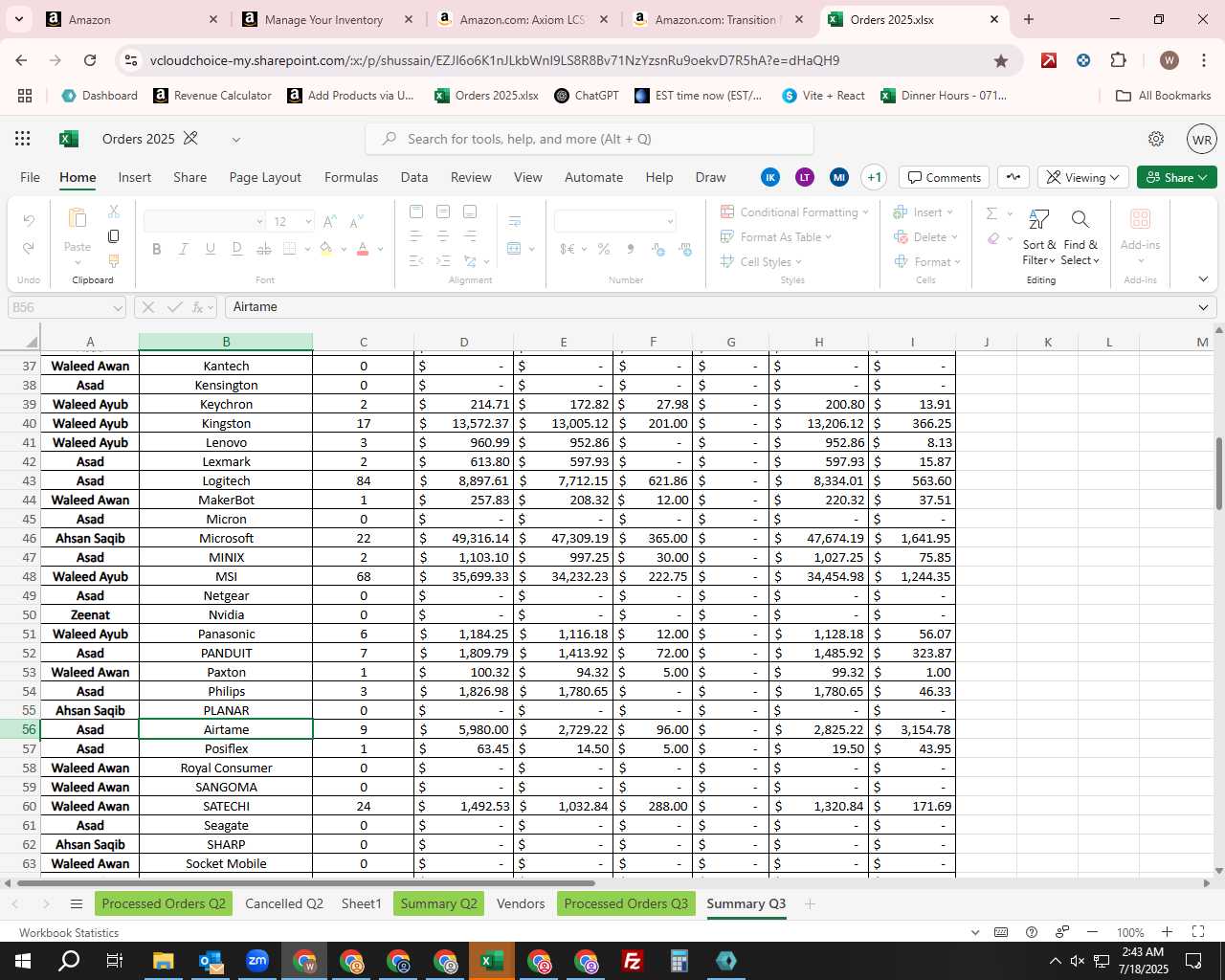
Task: Click the Cut scissors icon
Action: [114, 211]
